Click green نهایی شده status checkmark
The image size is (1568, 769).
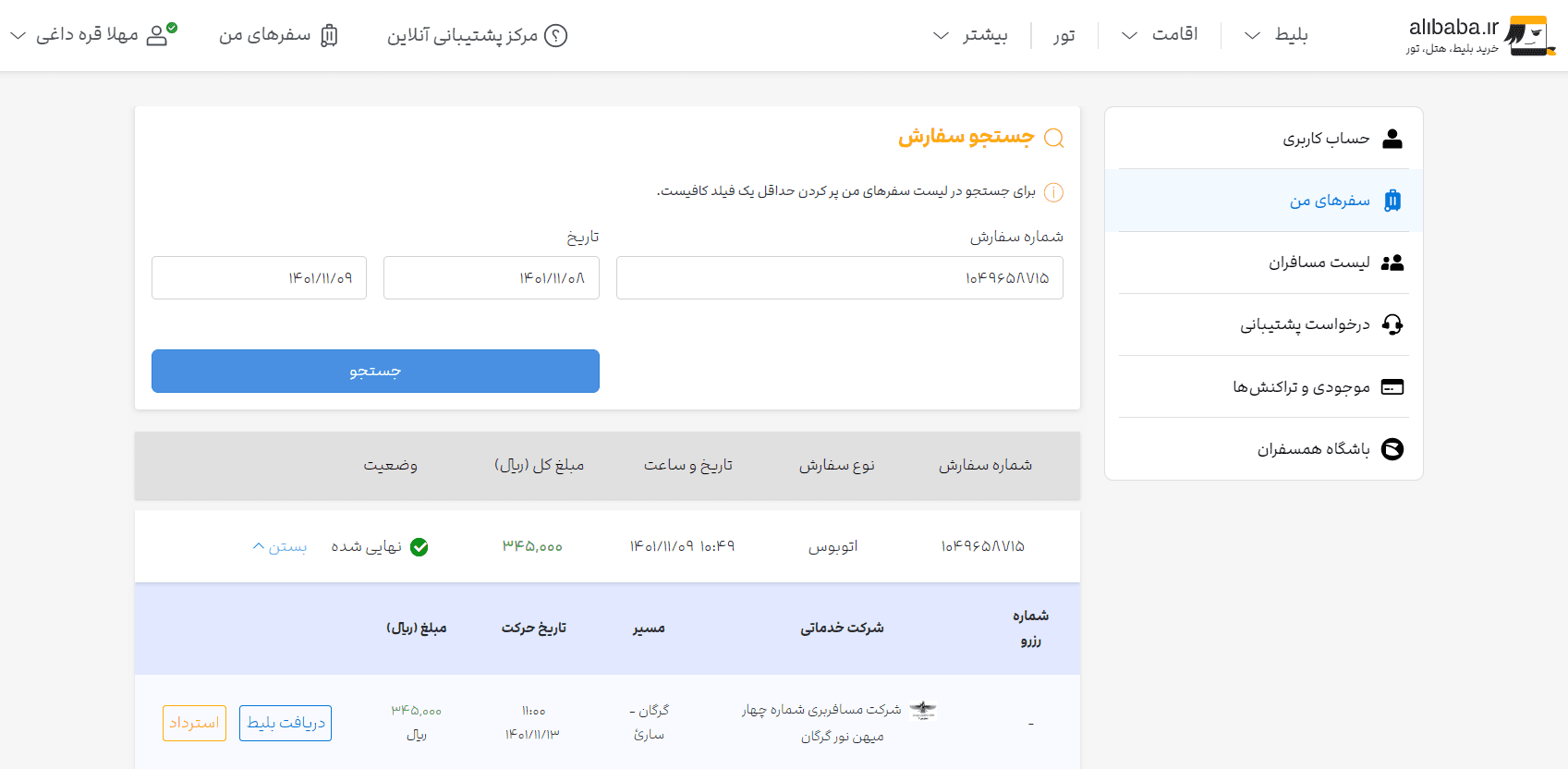pos(419,547)
